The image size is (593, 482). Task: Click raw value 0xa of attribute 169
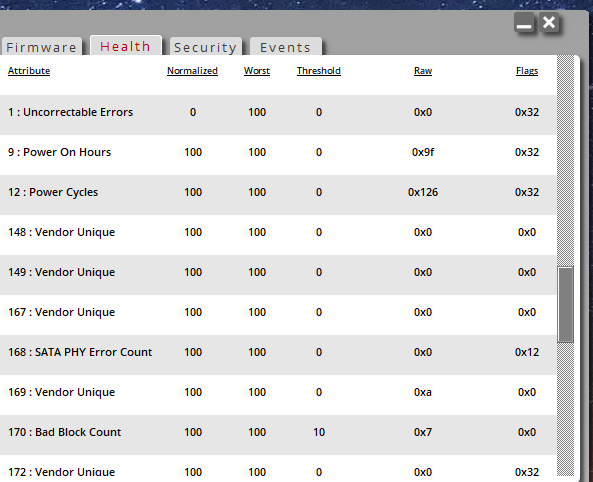click(x=423, y=392)
